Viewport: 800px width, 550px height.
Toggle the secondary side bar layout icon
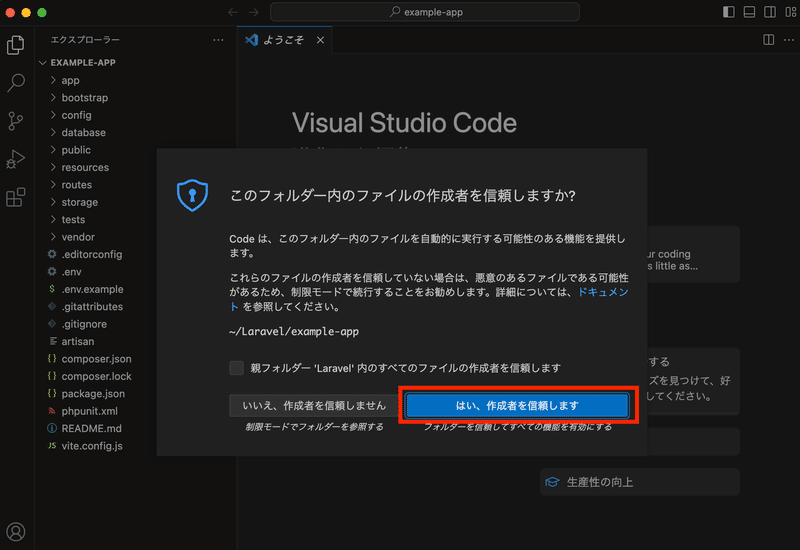tap(769, 12)
